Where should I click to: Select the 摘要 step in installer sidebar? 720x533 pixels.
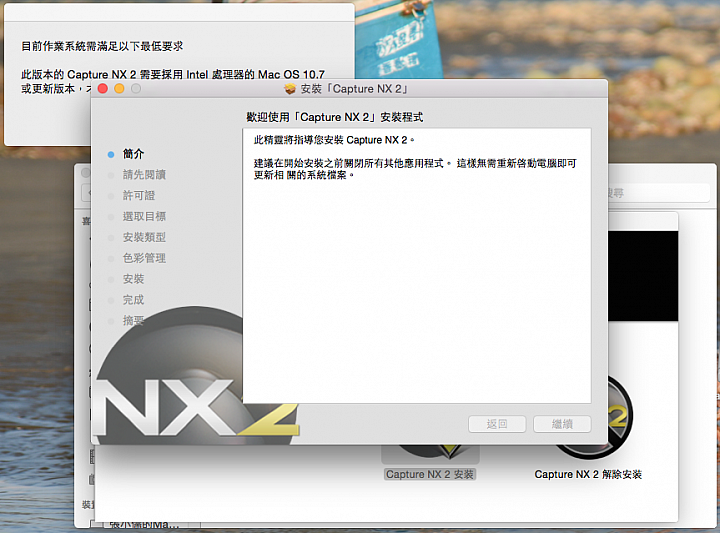tap(133, 320)
